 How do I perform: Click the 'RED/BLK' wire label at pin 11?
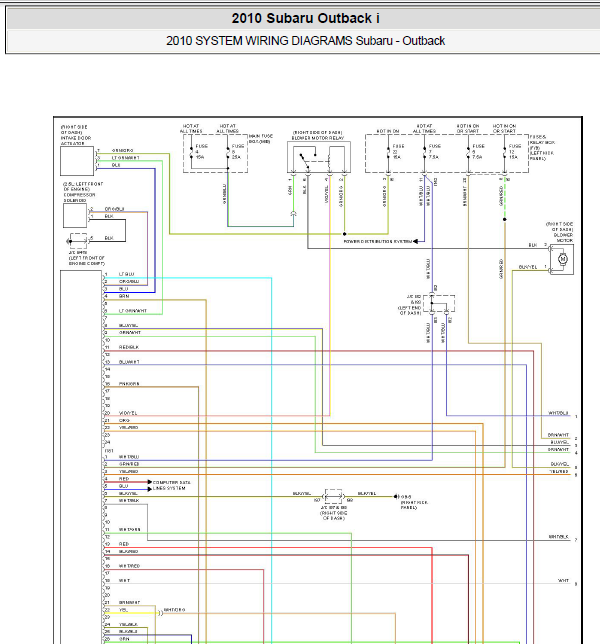click(x=129, y=347)
